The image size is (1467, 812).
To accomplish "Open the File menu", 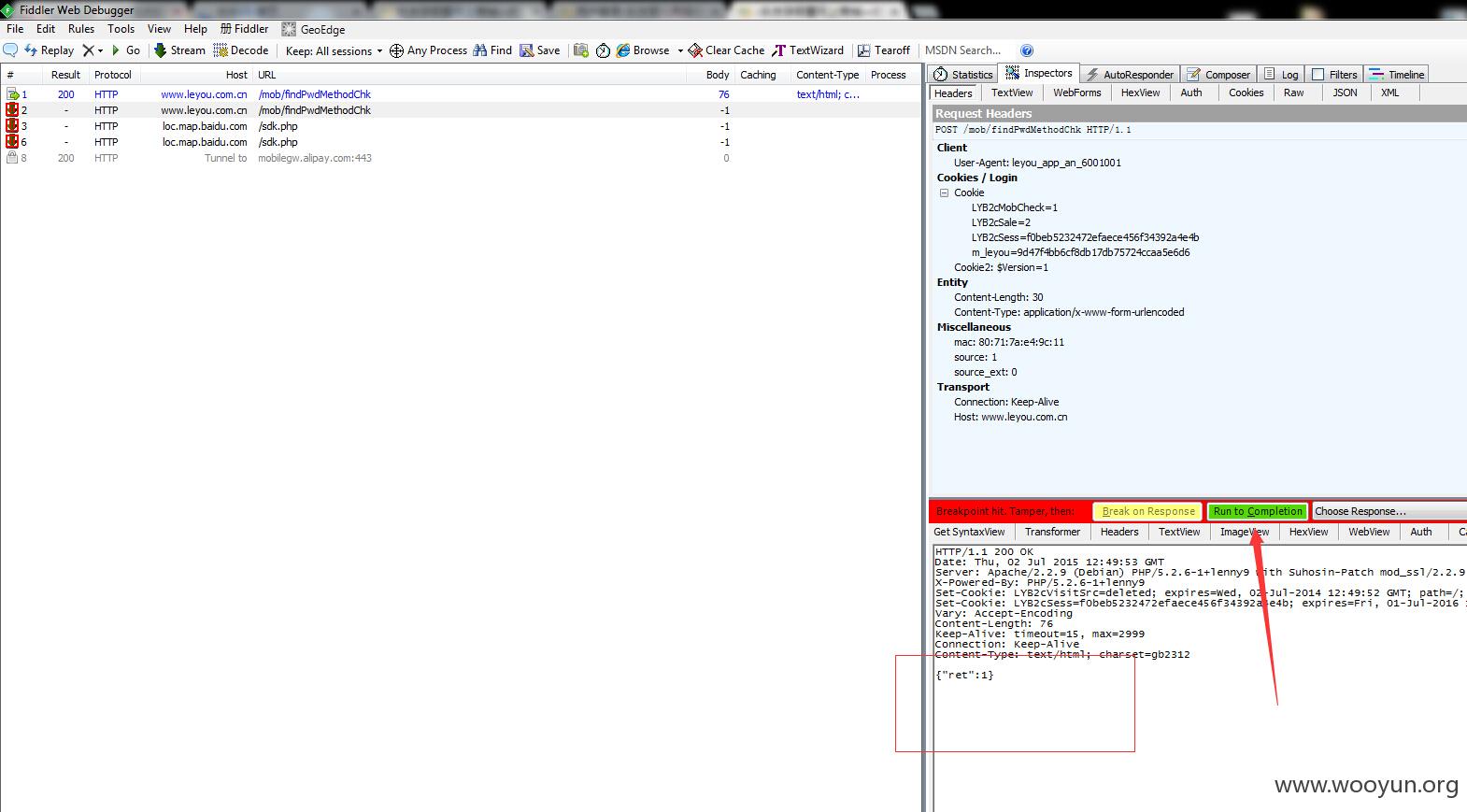I will point(15,29).
